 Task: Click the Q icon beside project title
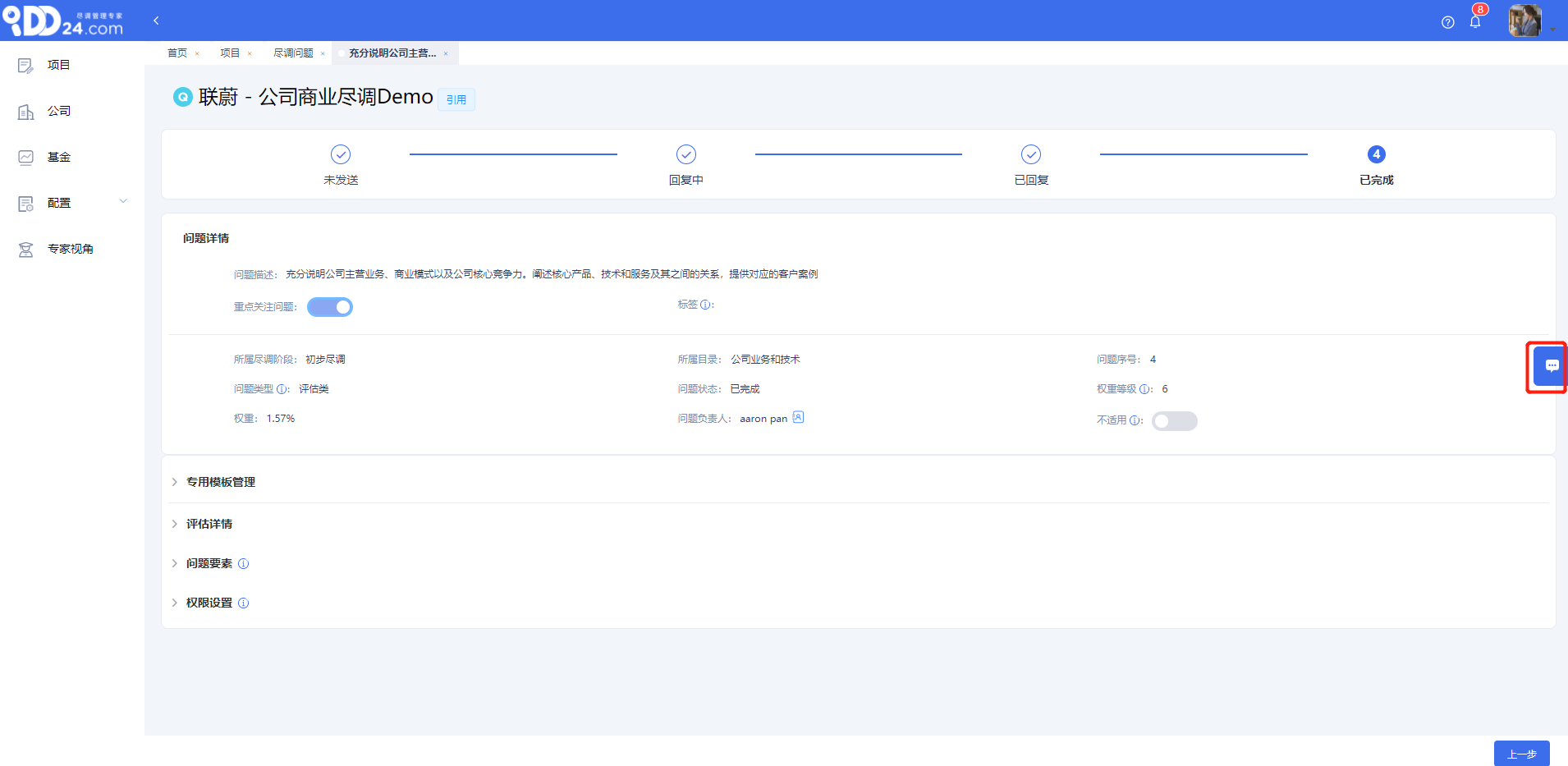pyautogui.click(x=182, y=97)
